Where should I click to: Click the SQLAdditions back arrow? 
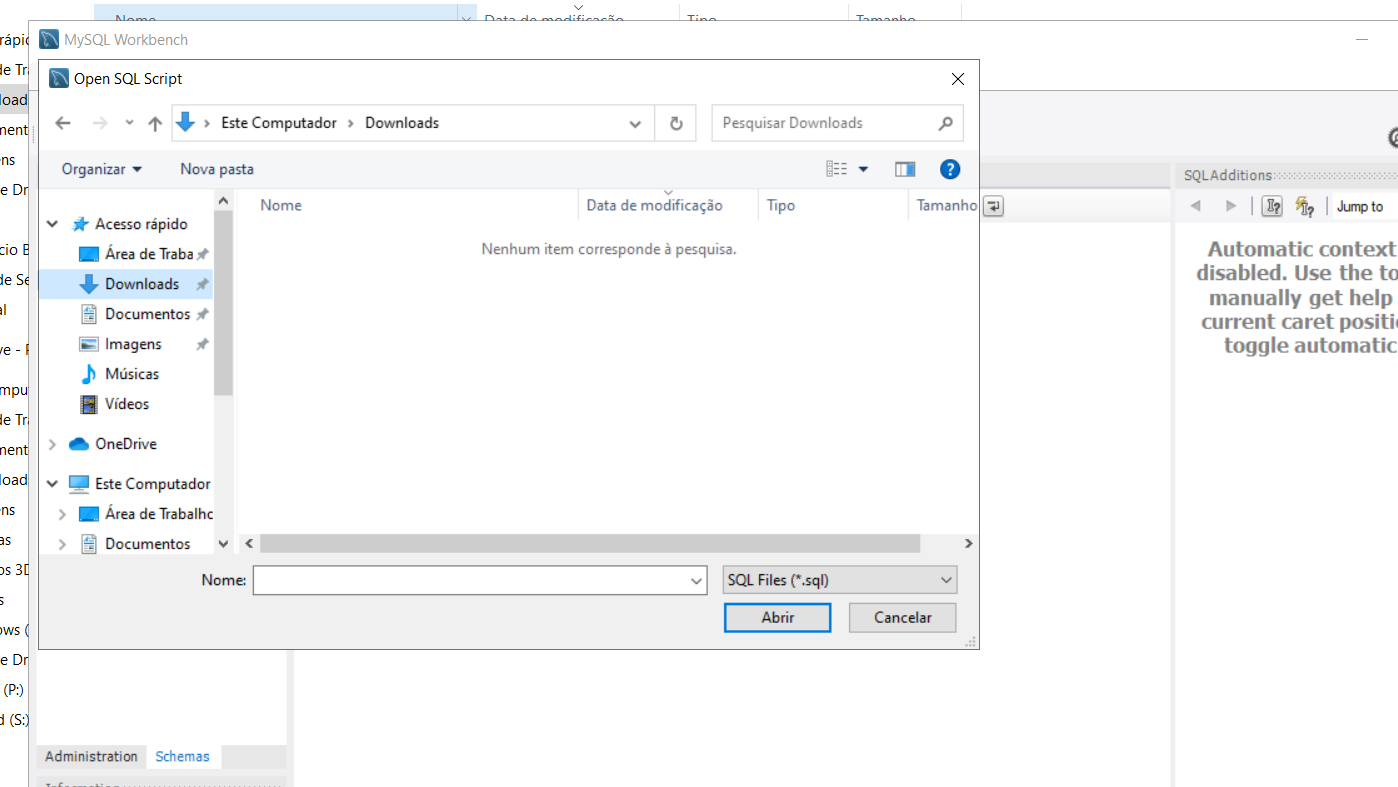coord(1195,206)
